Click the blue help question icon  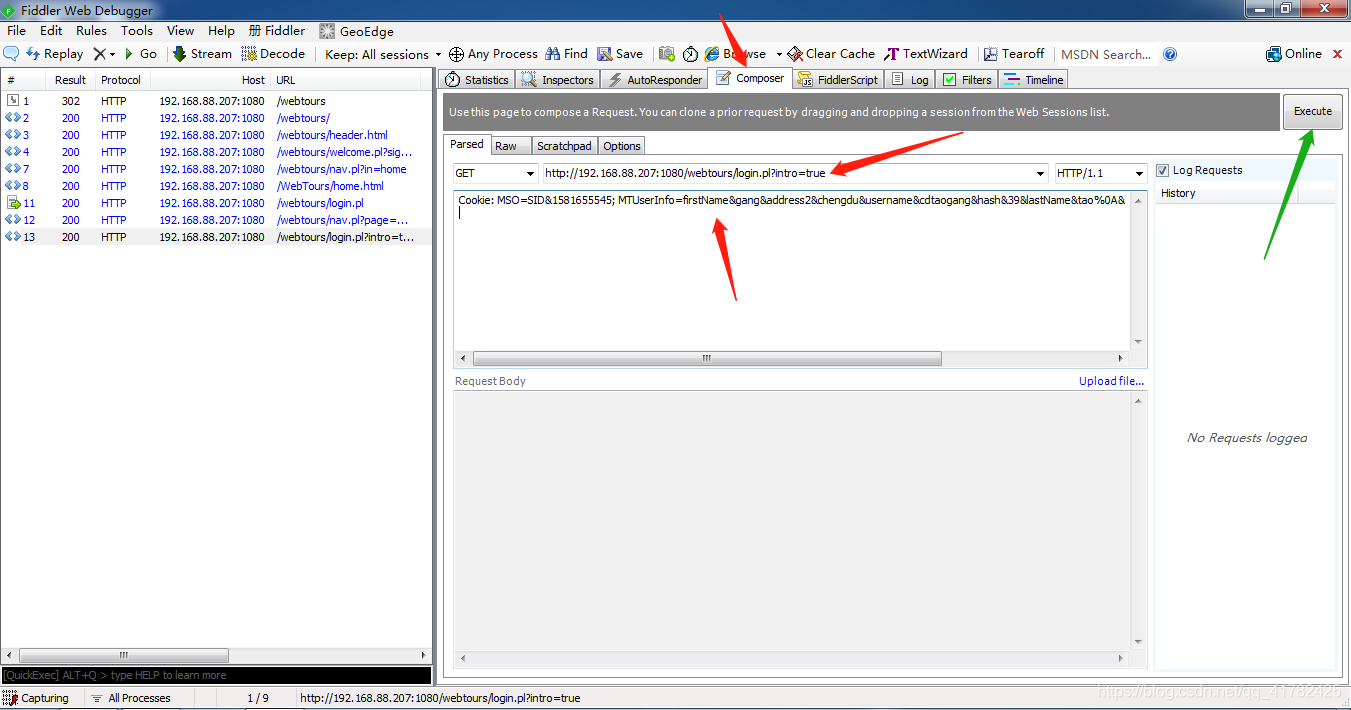coord(1170,55)
